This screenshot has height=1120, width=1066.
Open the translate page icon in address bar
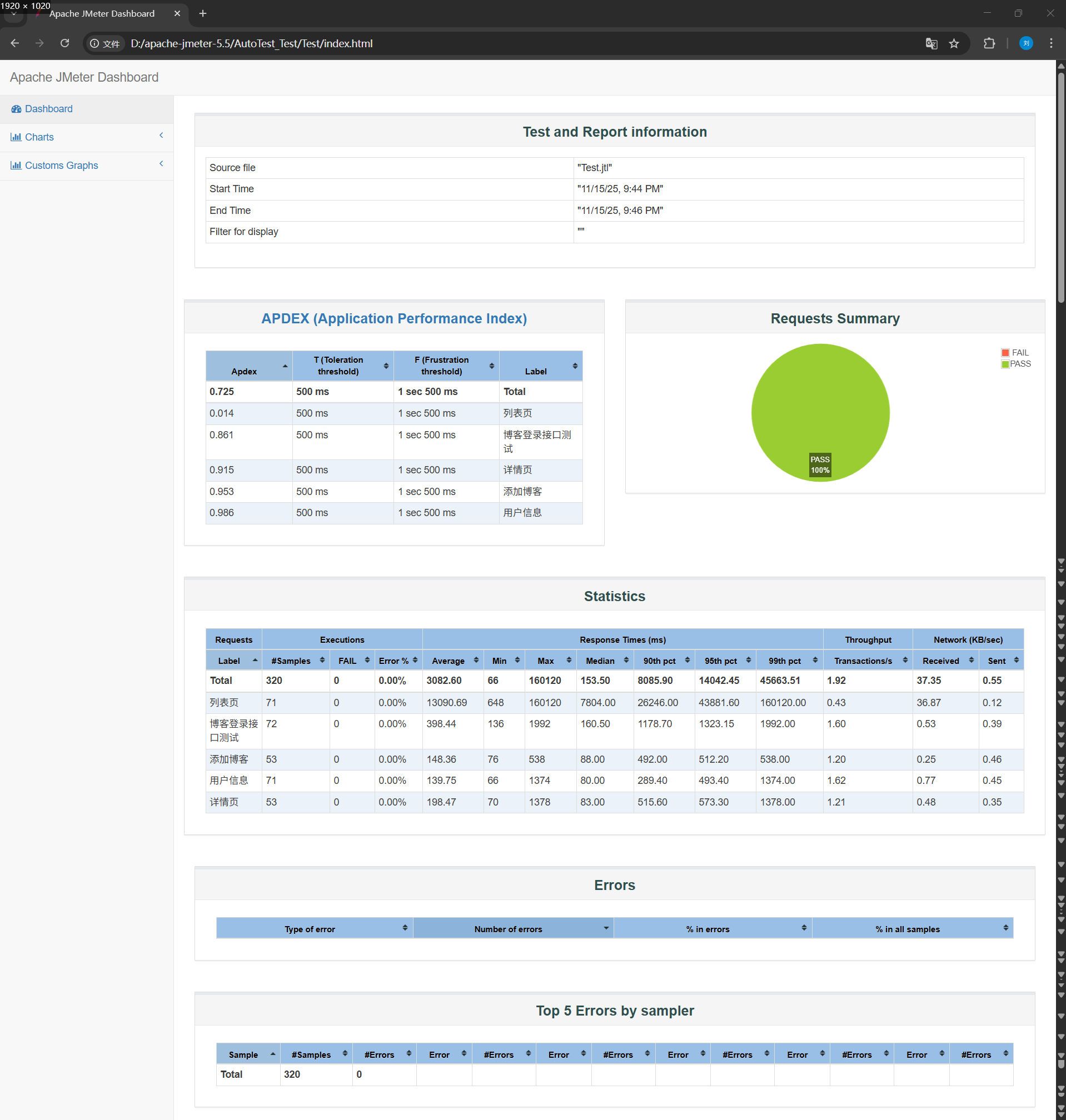coord(931,44)
